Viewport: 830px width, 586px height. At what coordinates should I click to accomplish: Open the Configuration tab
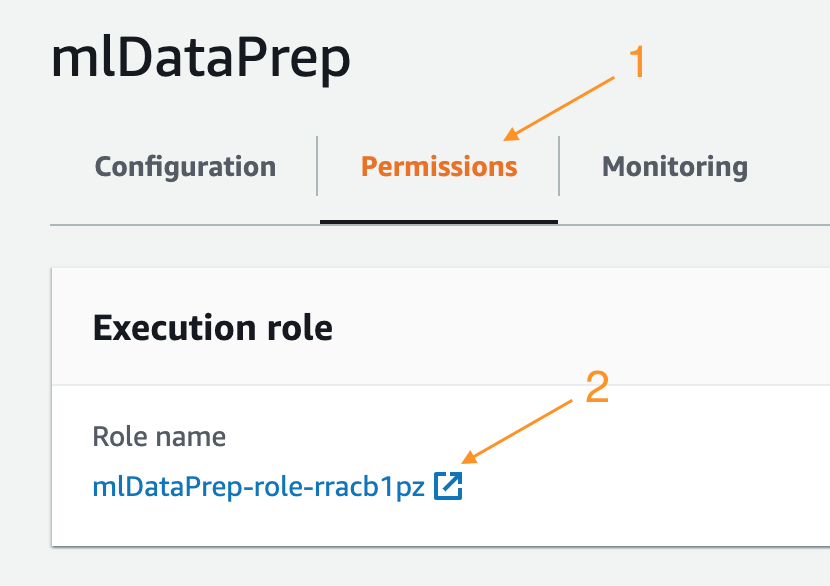[x=185, y=167]
